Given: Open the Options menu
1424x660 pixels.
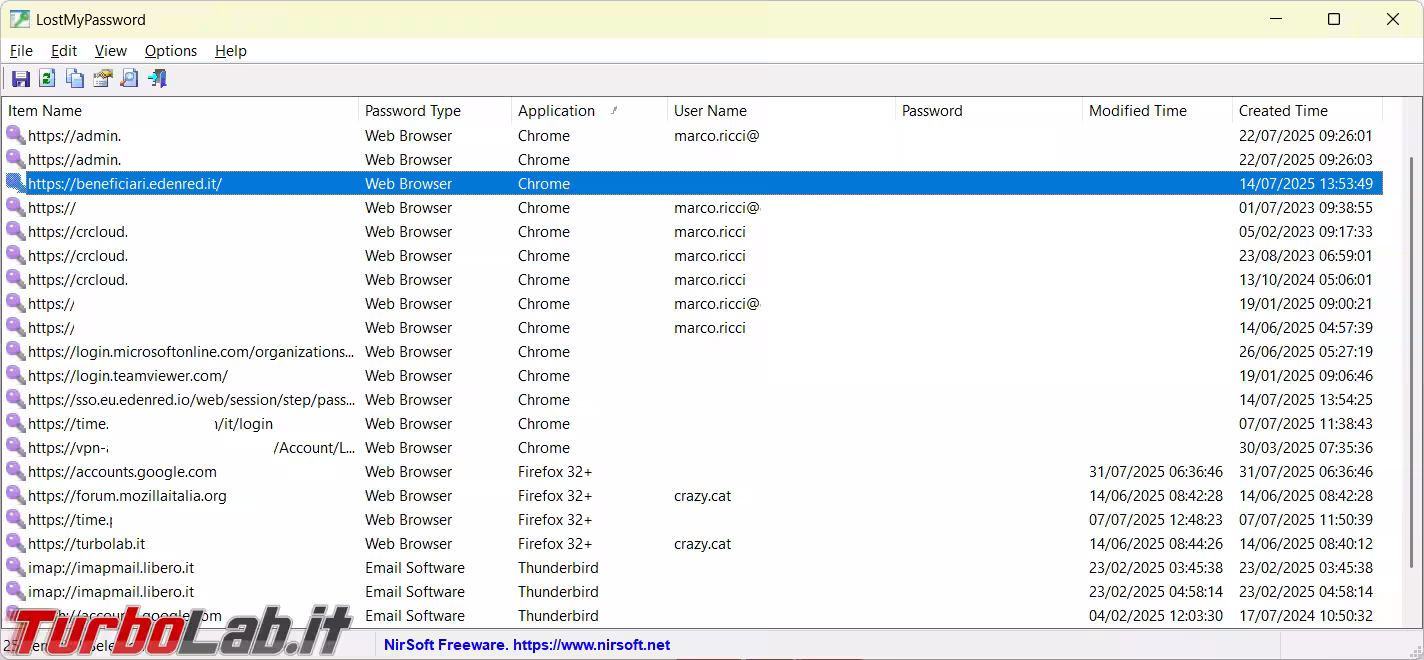Looking at the screenshot, I should (x=171, y=51).
